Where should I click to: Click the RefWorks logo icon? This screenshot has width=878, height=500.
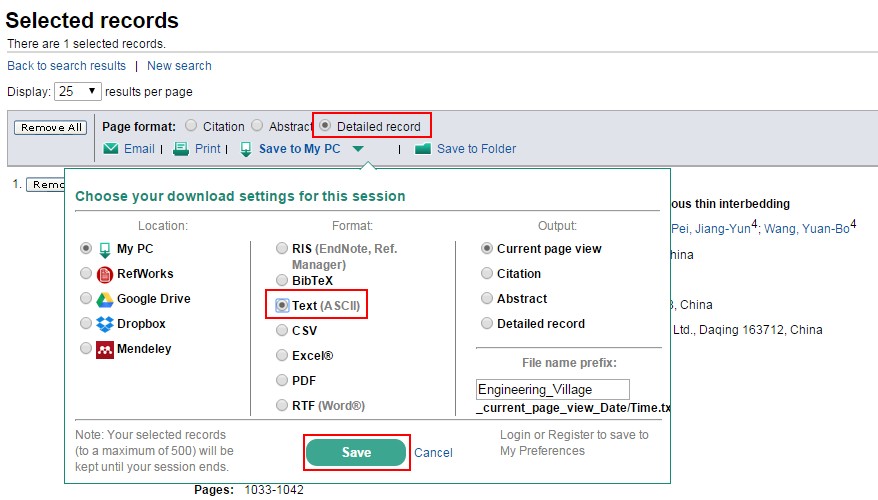[x=104, y=274]
